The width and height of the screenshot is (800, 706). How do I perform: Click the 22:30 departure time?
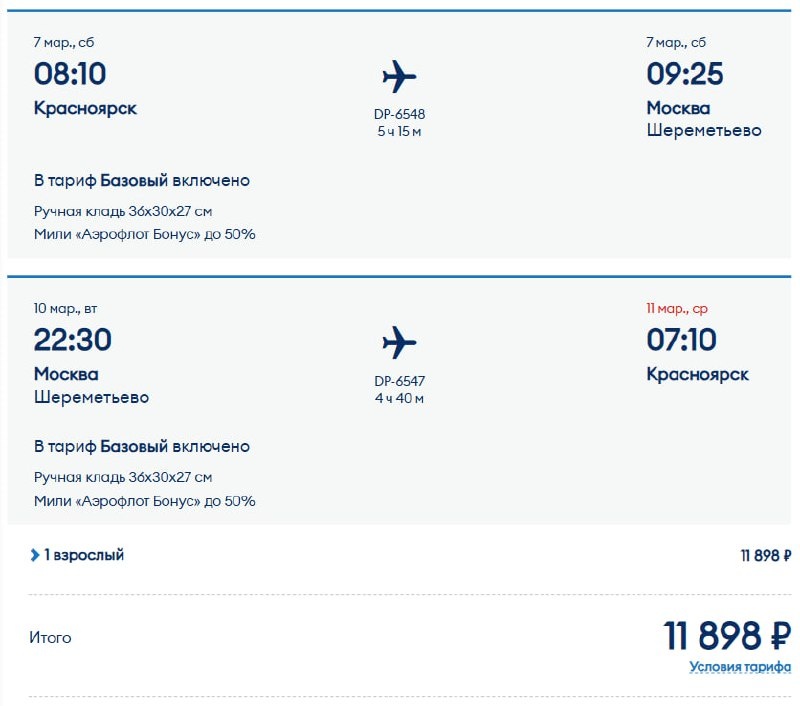tap(72, 340)
